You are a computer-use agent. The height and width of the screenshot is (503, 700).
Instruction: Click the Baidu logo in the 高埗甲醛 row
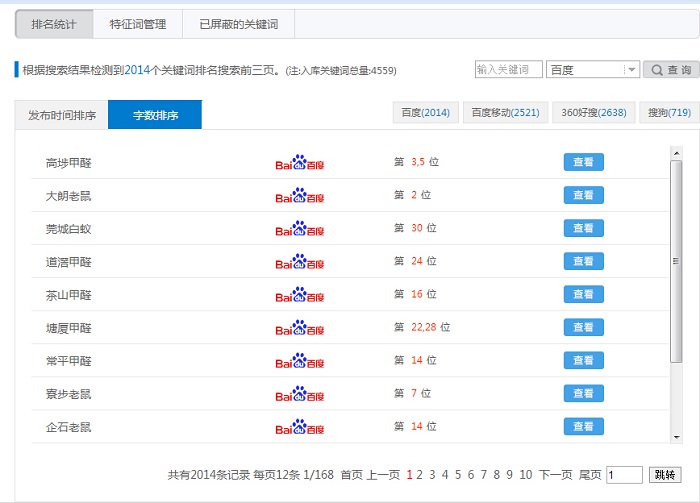(300, 162)
